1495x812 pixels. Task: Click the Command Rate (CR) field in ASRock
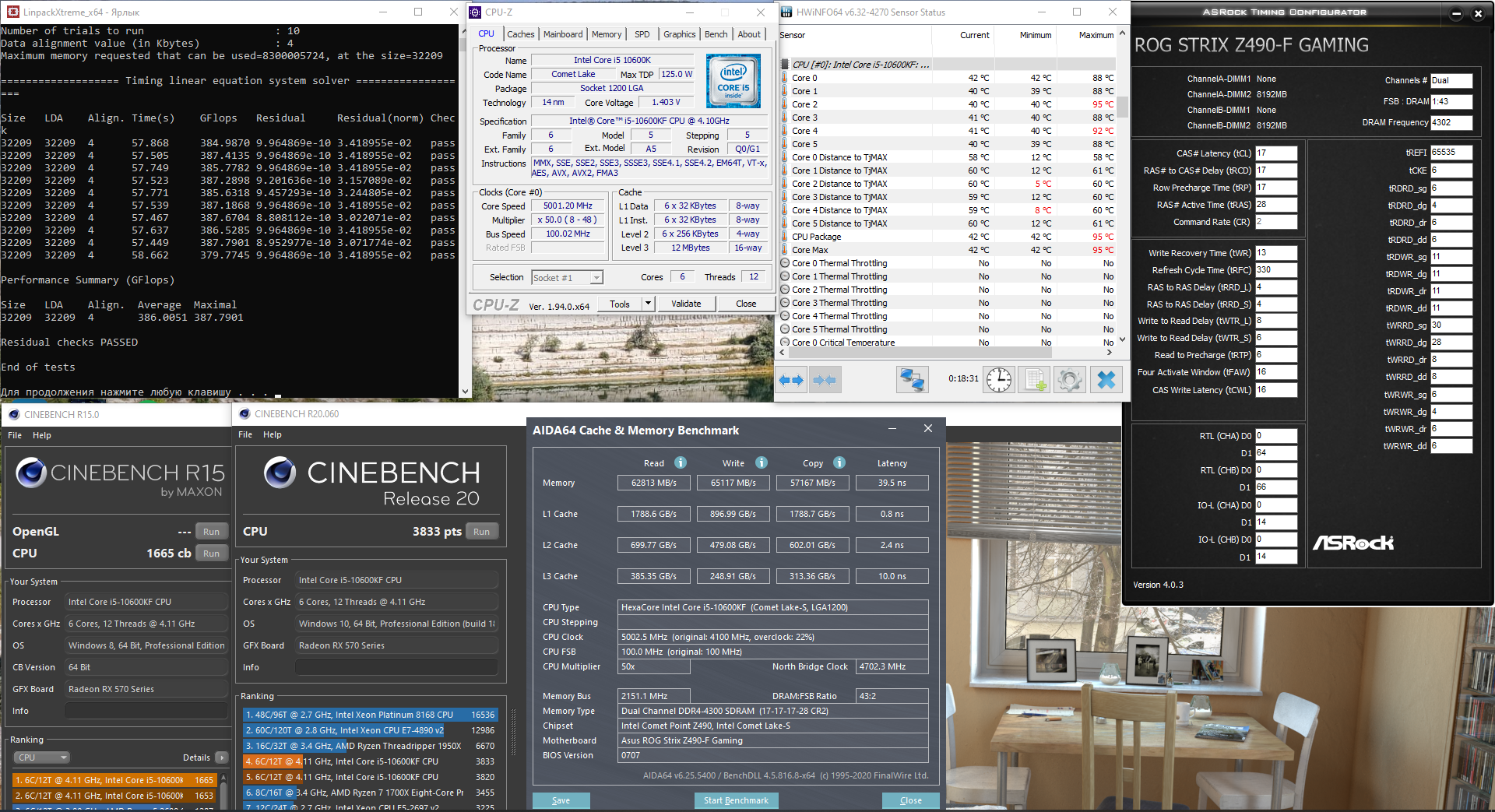[x=1276, y=222]
